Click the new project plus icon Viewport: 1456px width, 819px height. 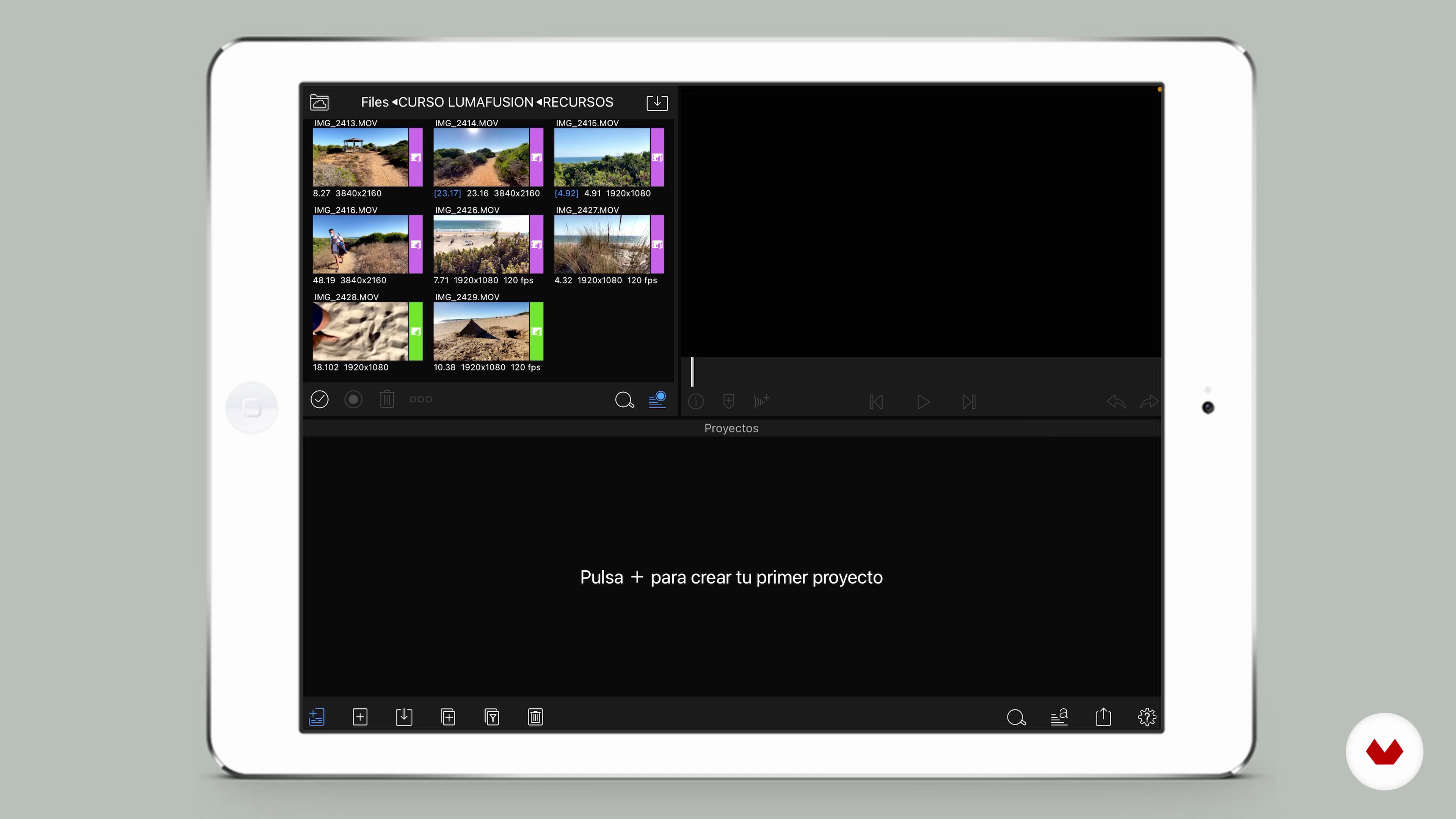(360, 717)
